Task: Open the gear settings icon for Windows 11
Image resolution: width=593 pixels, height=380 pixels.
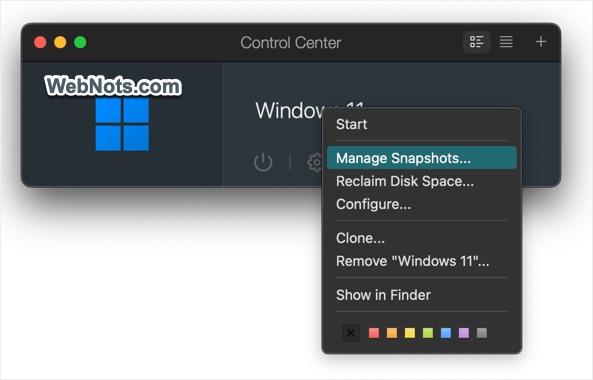Action: point(315,163)
